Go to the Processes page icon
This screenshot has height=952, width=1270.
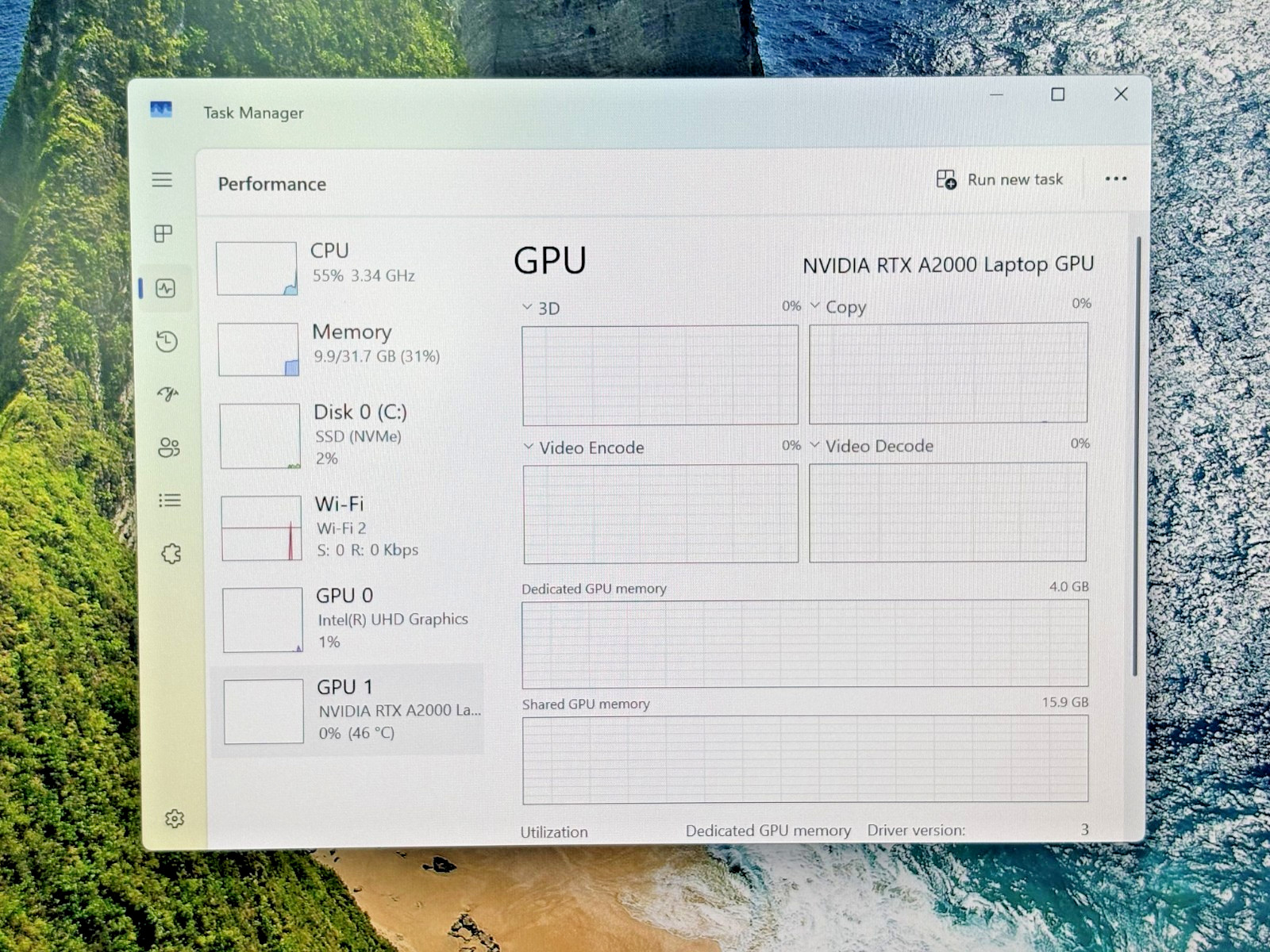[x=164, y=233]
